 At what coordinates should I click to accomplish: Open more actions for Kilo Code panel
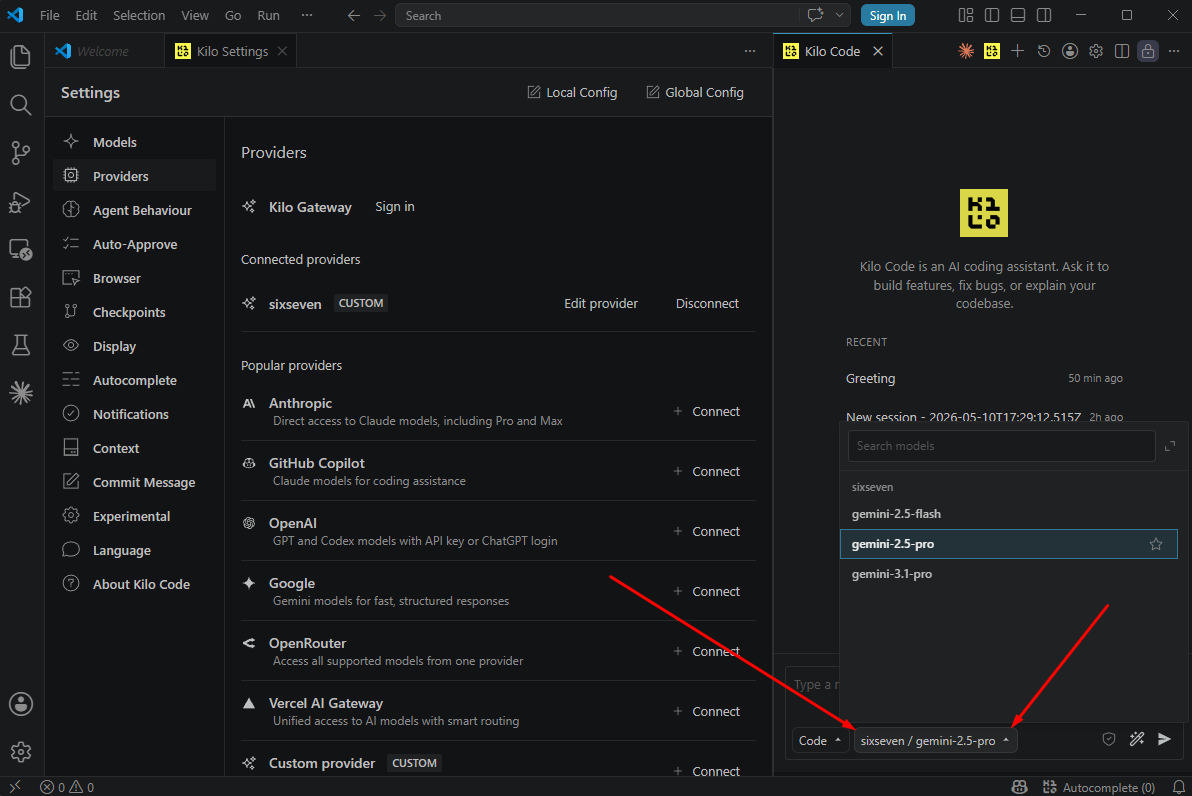pyautogui.click(x=1174, y=51)
